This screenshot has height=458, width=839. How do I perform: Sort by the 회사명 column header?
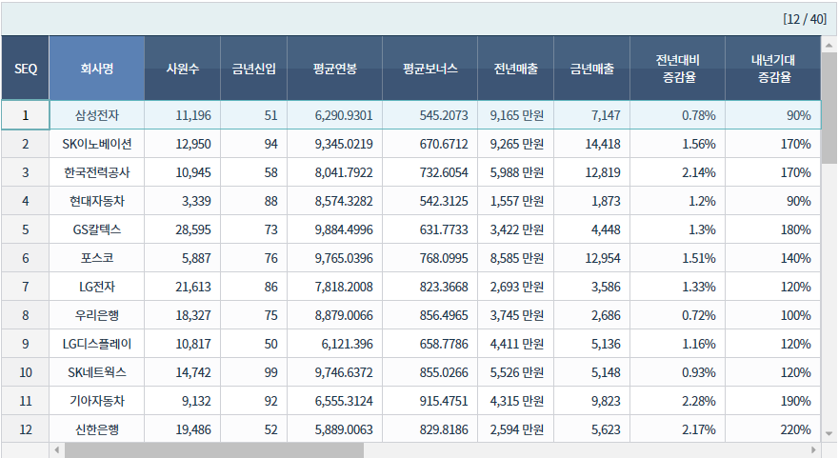pyautogui.click(x=97, y=68)
